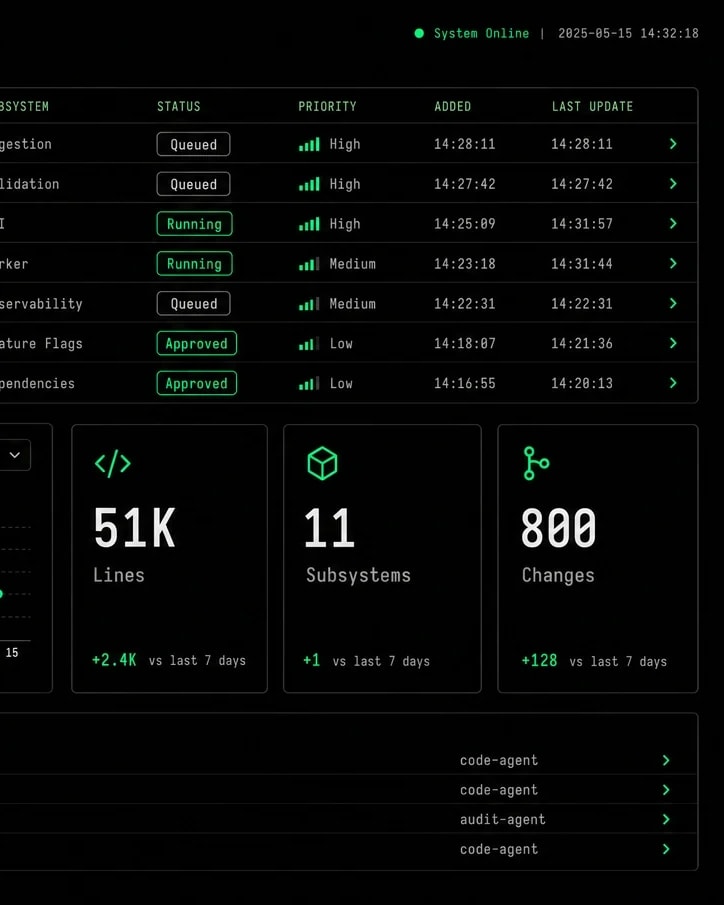The image size is (724, 905).
Task: Click Medium priority in 14:23:18 row
Action: pyautogui.click(x=353, y=264)
